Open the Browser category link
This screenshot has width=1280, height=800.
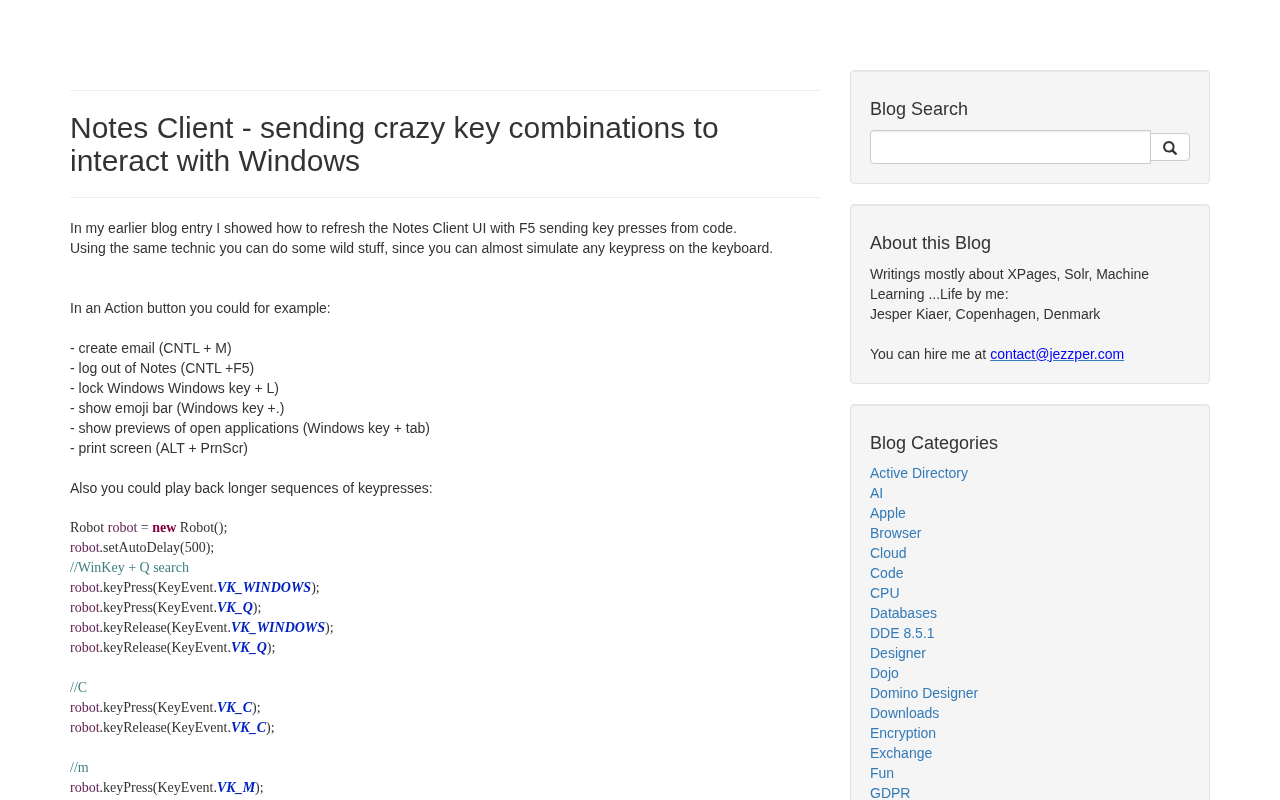tap(896, 533)
